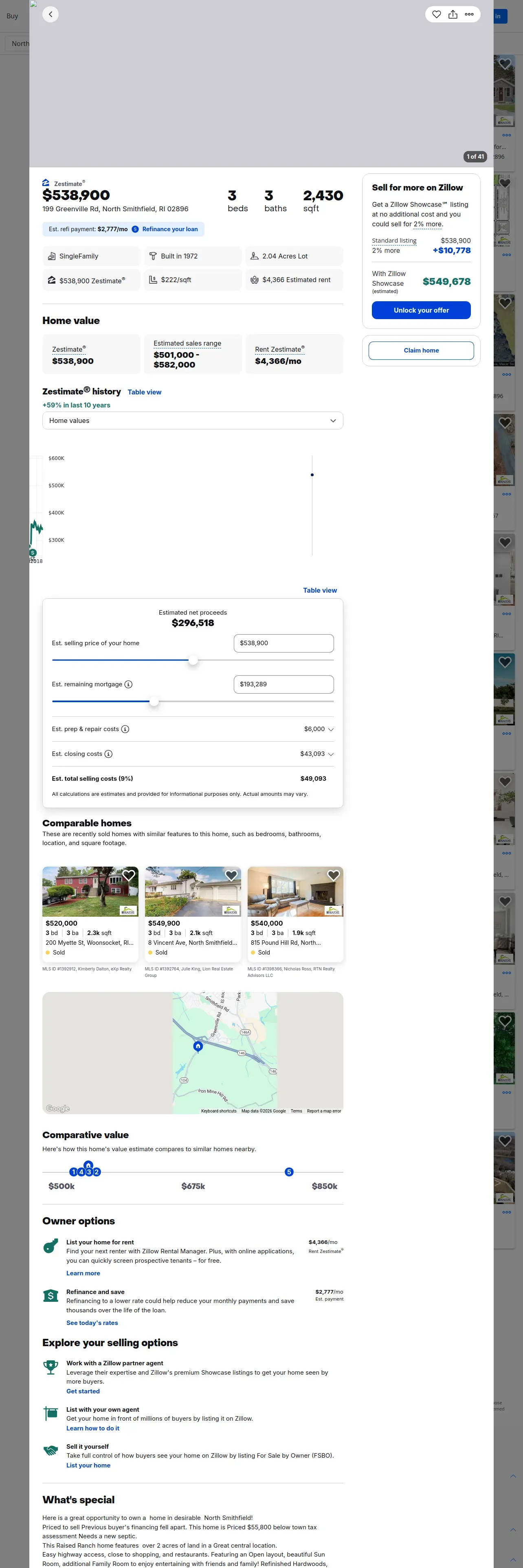Viewport: 523px width, 1568px height.
Task: Show info about prep & repair costs
Action: 125,729
